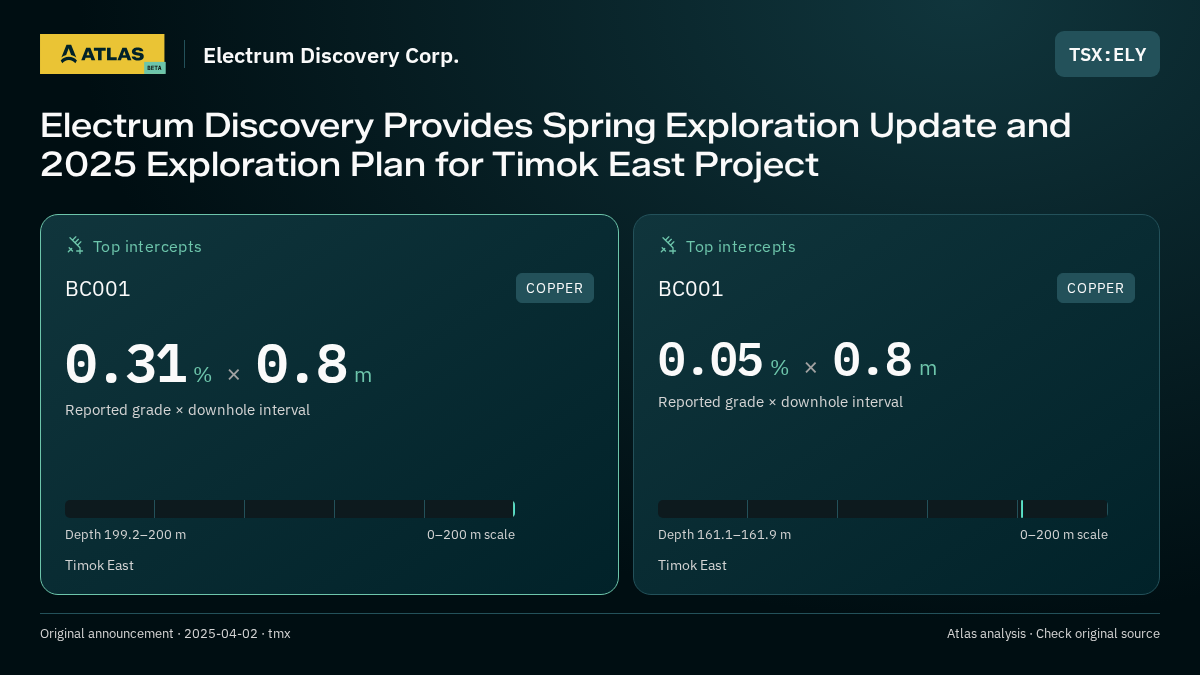The image size is (1200, 675).
Task: Click the drill icon in the 0.31% card
Action: pyautogui.click(x=75, y=245)
